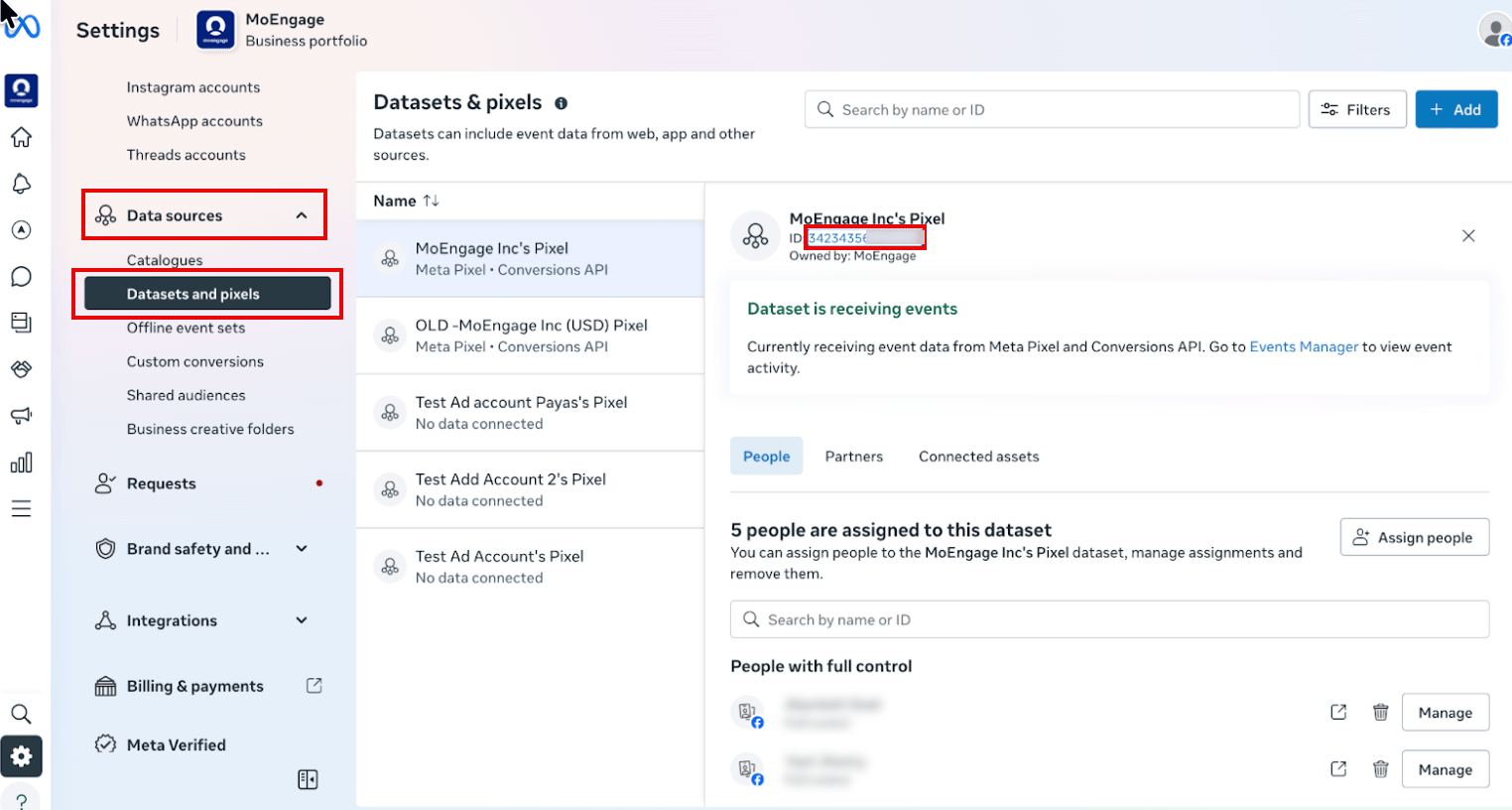Open the inbox chat bubble icon
Image resolution: width=1512 pixels, height=810 pixels.
(22, 277)
